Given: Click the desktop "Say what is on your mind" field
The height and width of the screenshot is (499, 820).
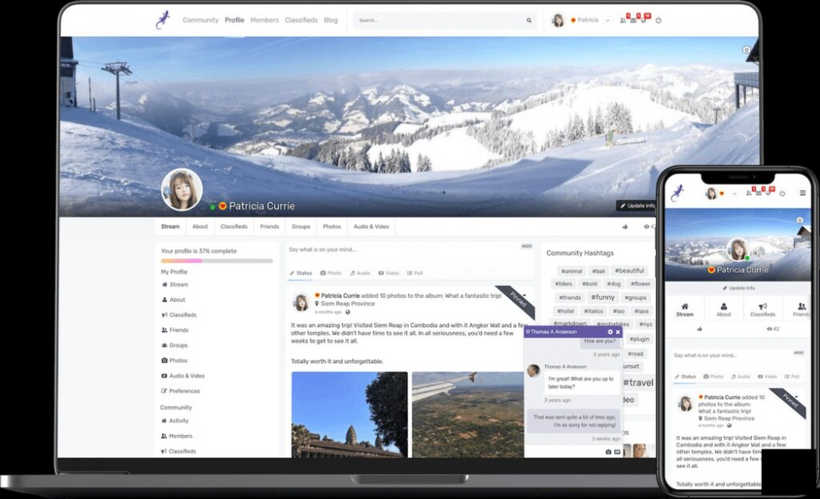Looking at the screenshot, I should click(400, 250).
